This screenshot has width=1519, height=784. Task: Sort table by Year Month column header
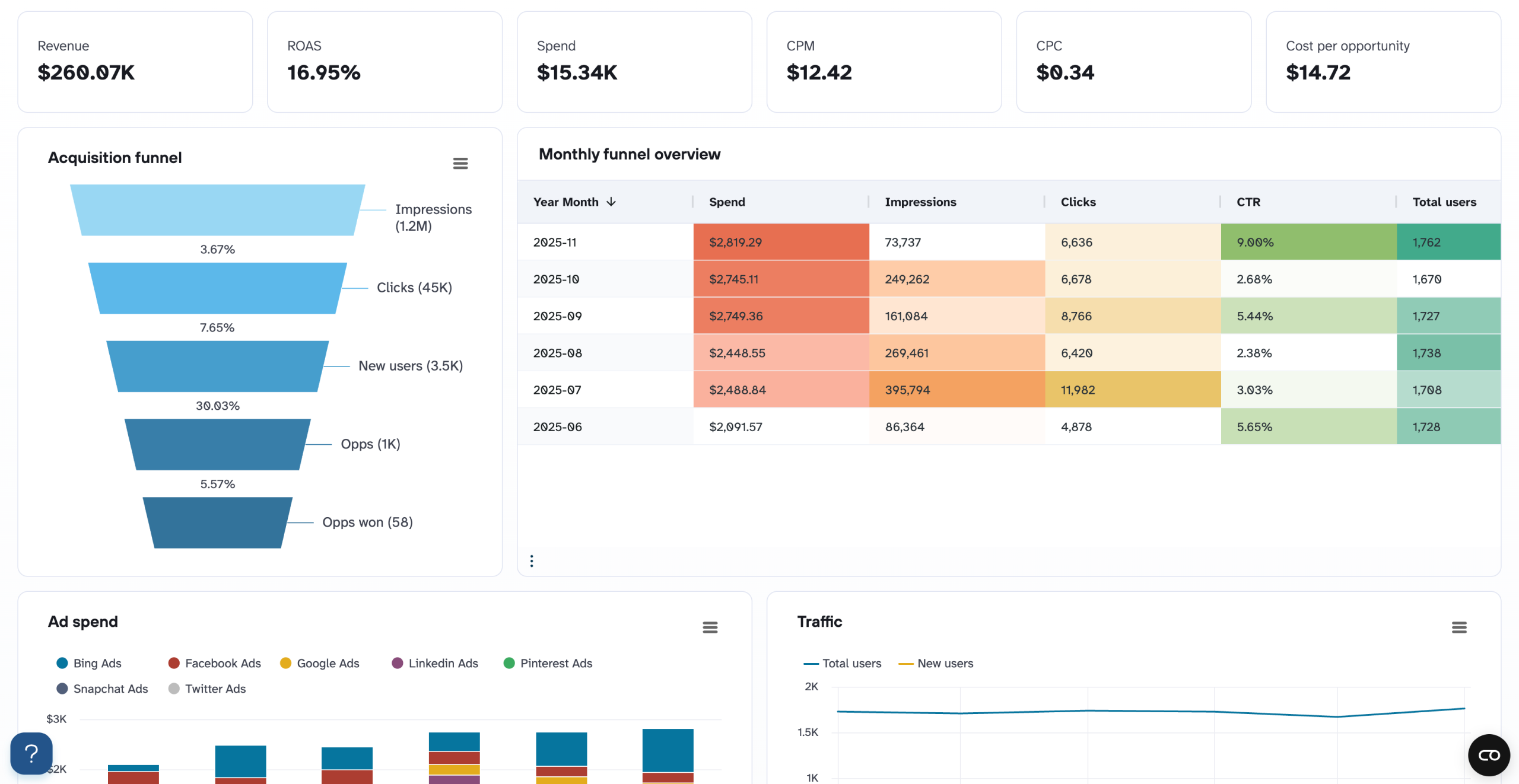(605, 202)
